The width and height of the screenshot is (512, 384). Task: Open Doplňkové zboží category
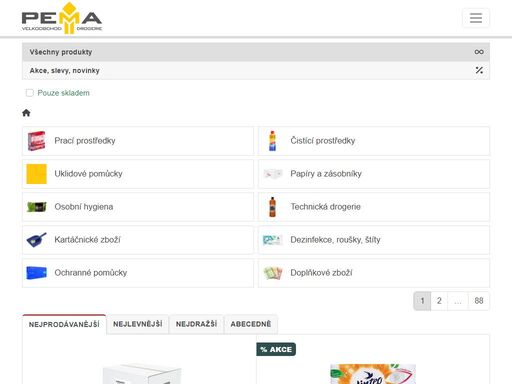pyautogui.click(x=374, y=273)
